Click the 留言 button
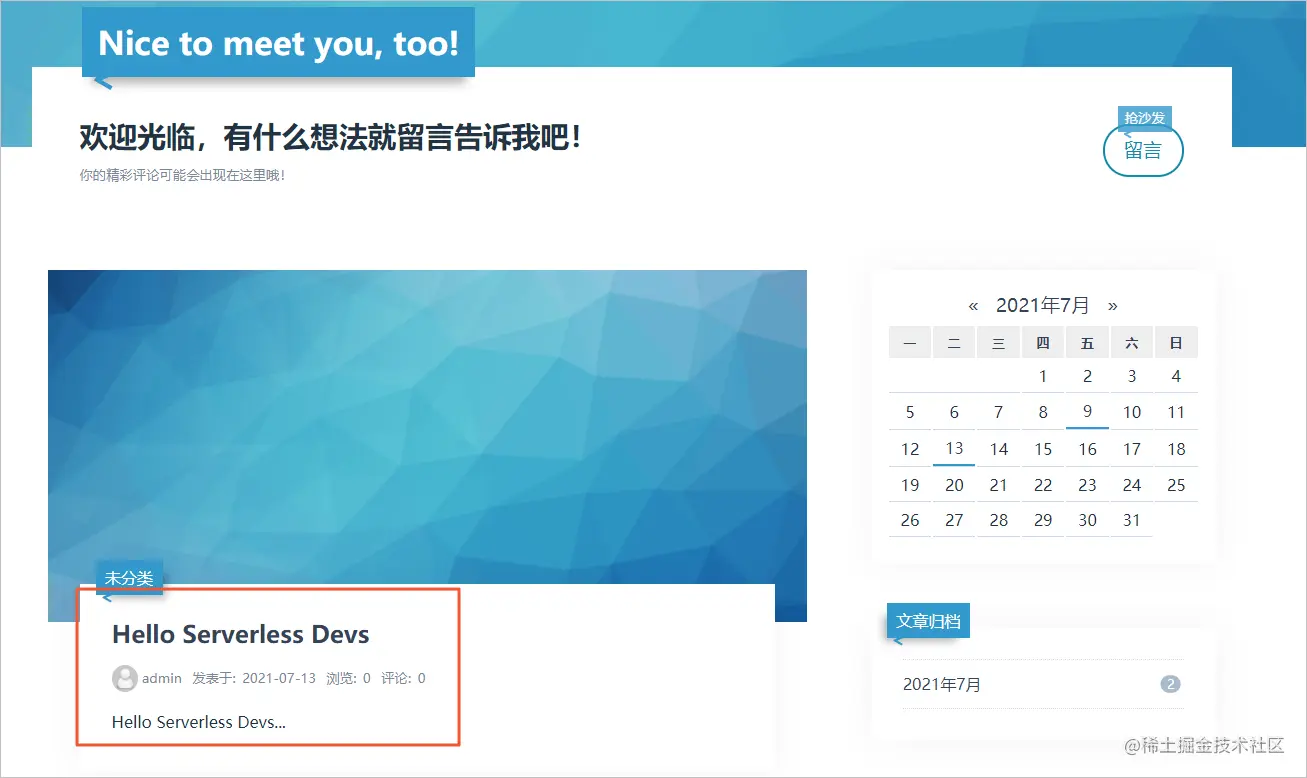 click(x=1143, y=151)
